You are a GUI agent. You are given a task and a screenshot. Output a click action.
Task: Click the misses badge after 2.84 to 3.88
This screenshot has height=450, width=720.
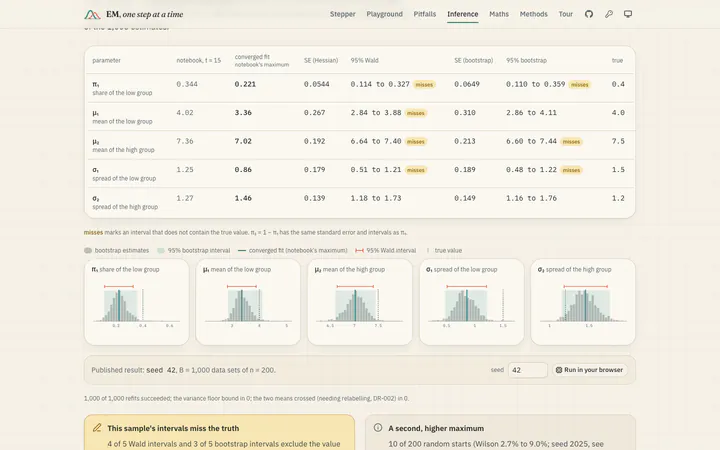pyautogui.click(x=416, y=113)
